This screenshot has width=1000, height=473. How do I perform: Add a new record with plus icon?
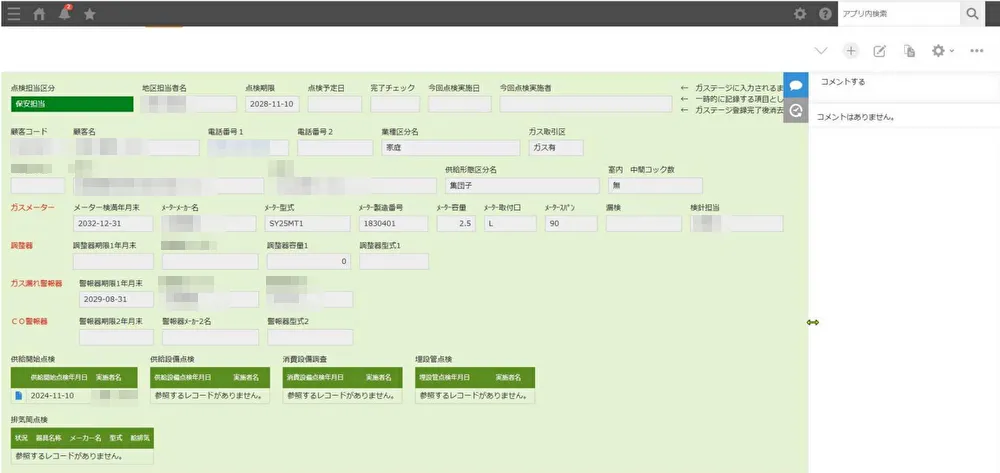point(851,51)
